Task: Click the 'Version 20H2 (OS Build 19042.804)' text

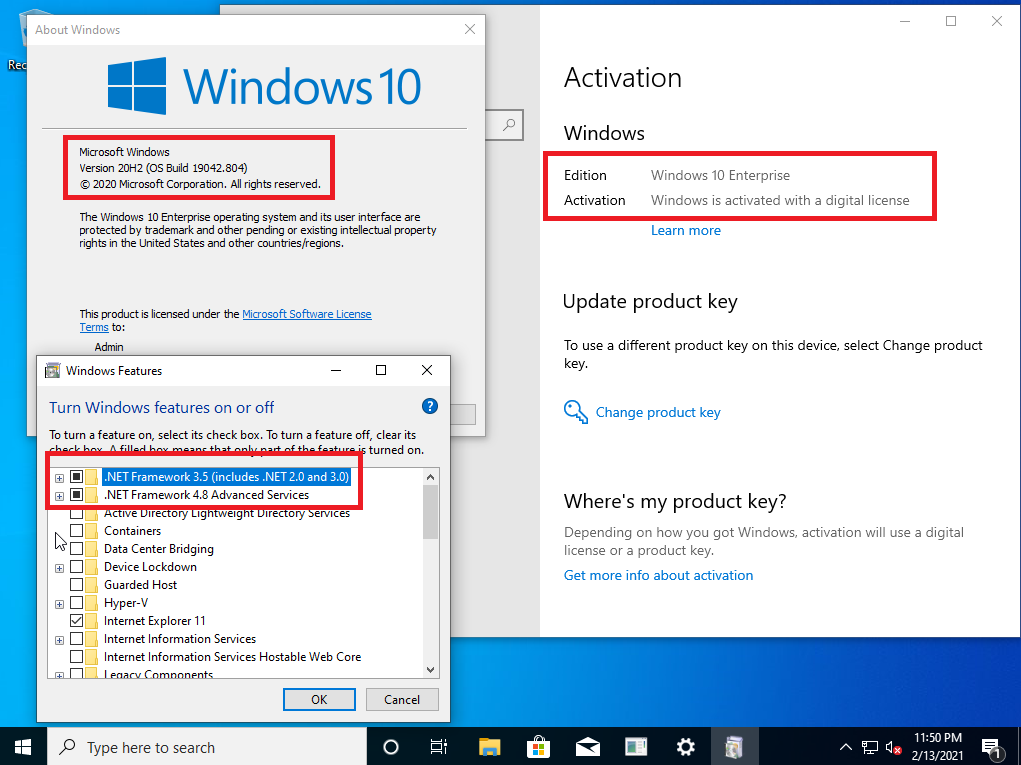Action: (163, 168)
